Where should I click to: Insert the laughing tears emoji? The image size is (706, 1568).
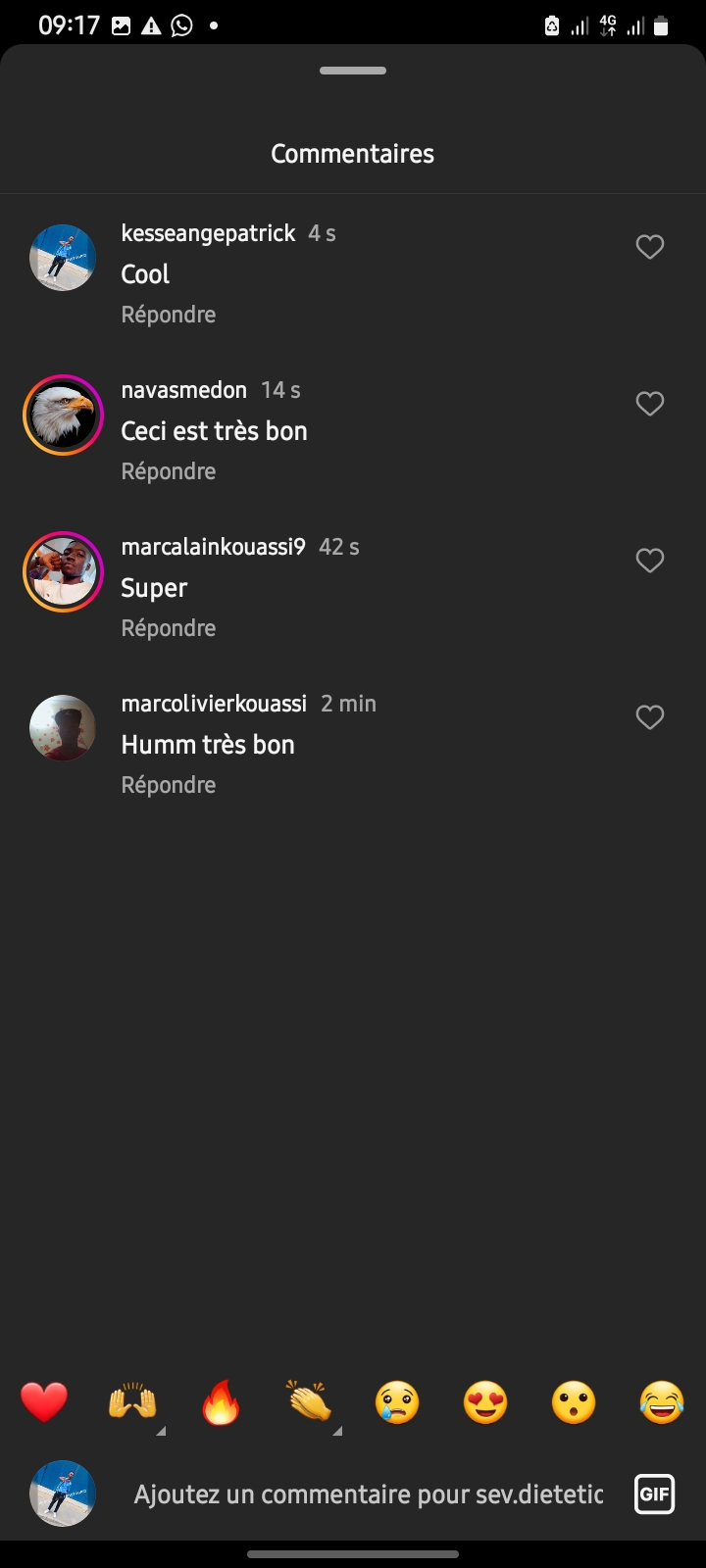[x=662, y=1402]
